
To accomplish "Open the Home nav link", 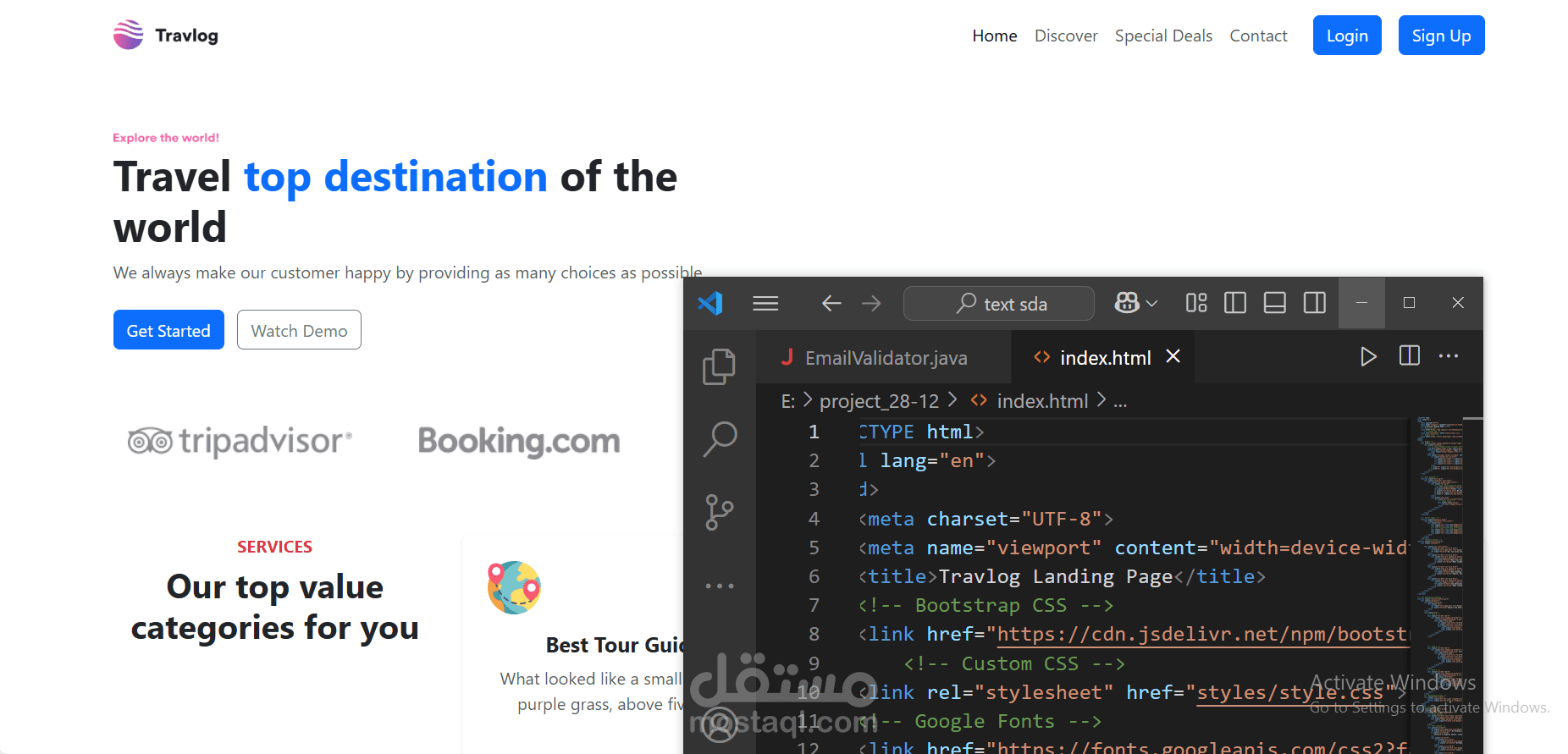I will click(x=995, y=36).
